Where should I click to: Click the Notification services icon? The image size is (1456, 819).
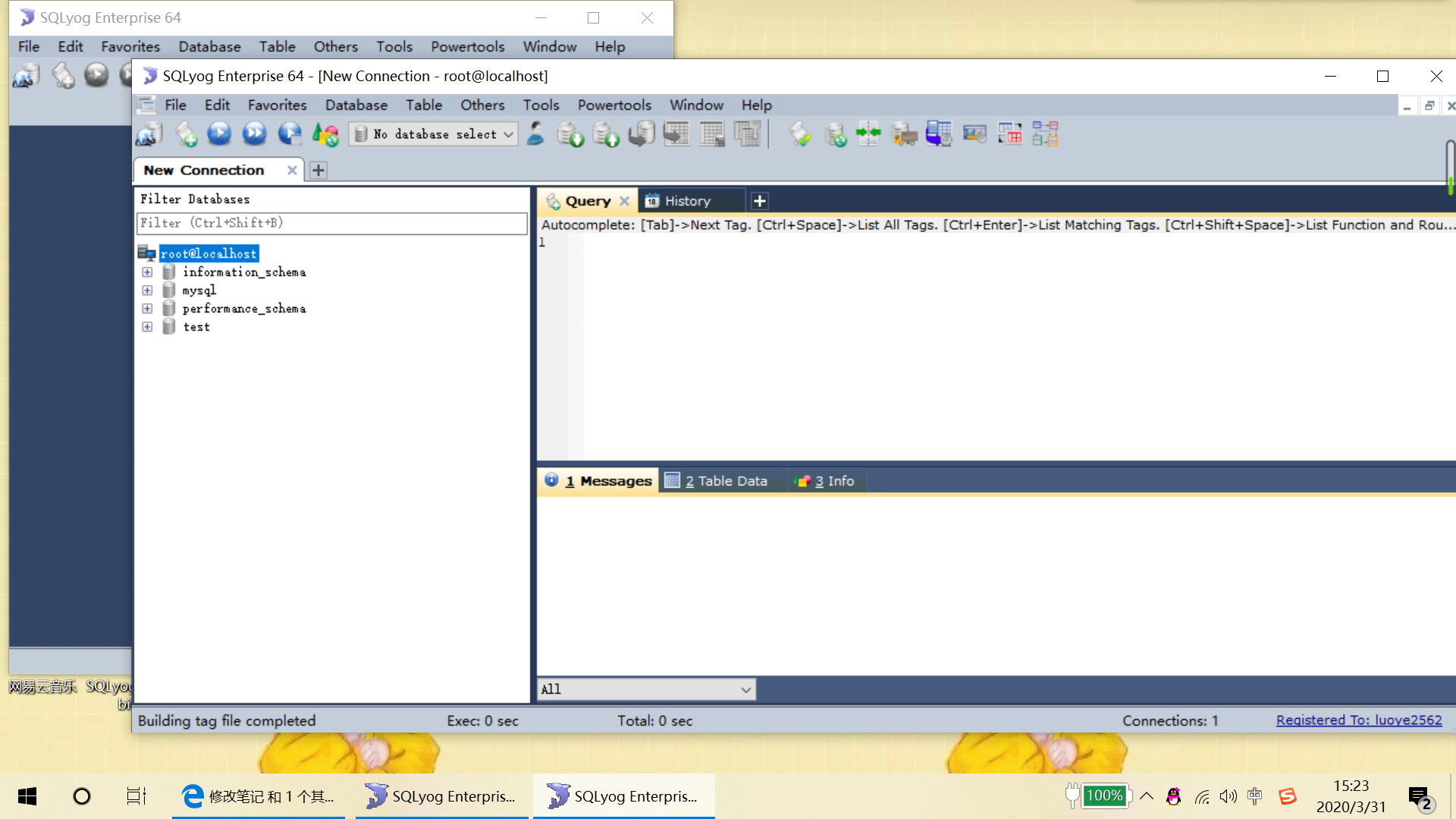(974, 134)
